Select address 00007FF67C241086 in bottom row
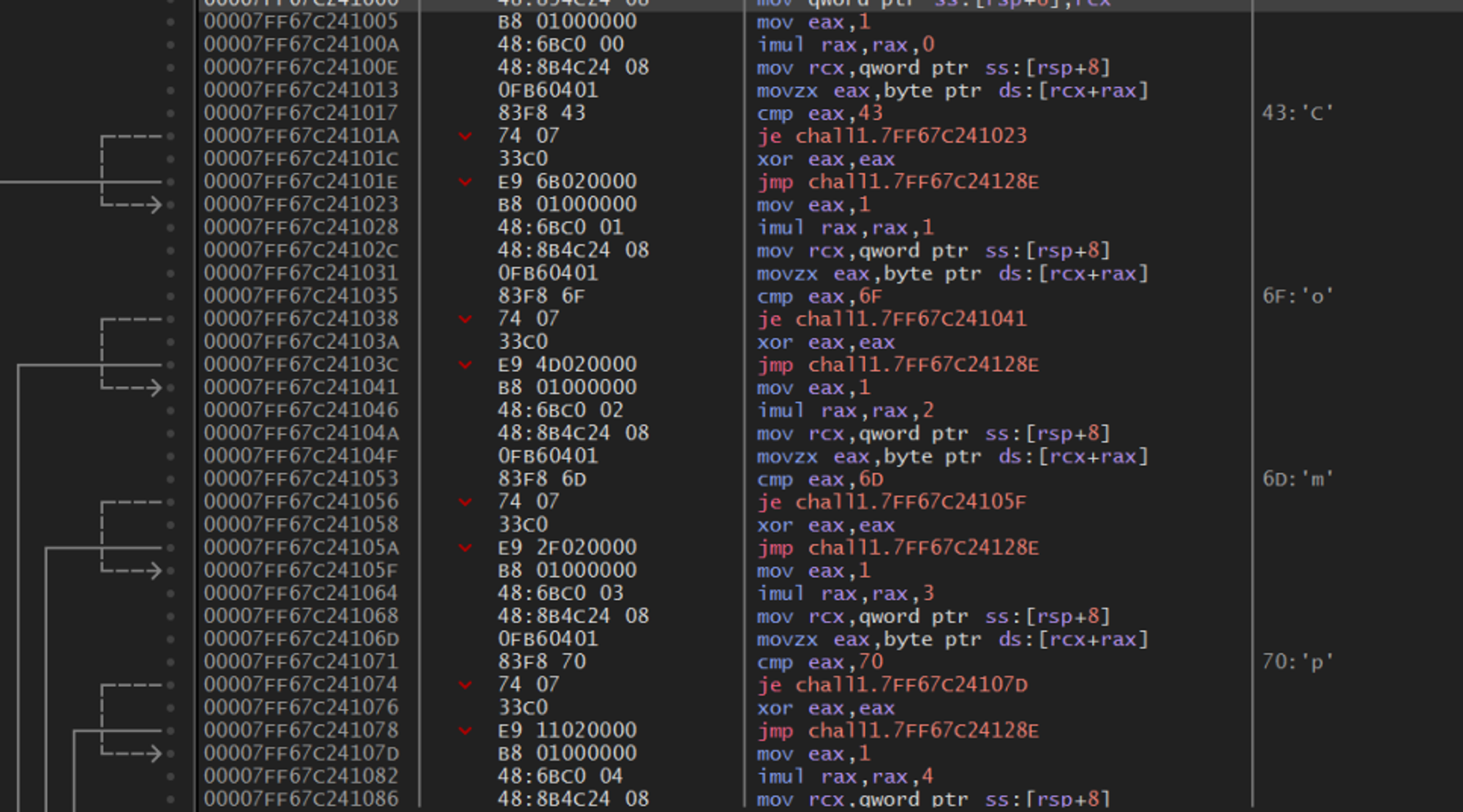The width and height of the screenshot is (1463, 812). tap(301, 799)
